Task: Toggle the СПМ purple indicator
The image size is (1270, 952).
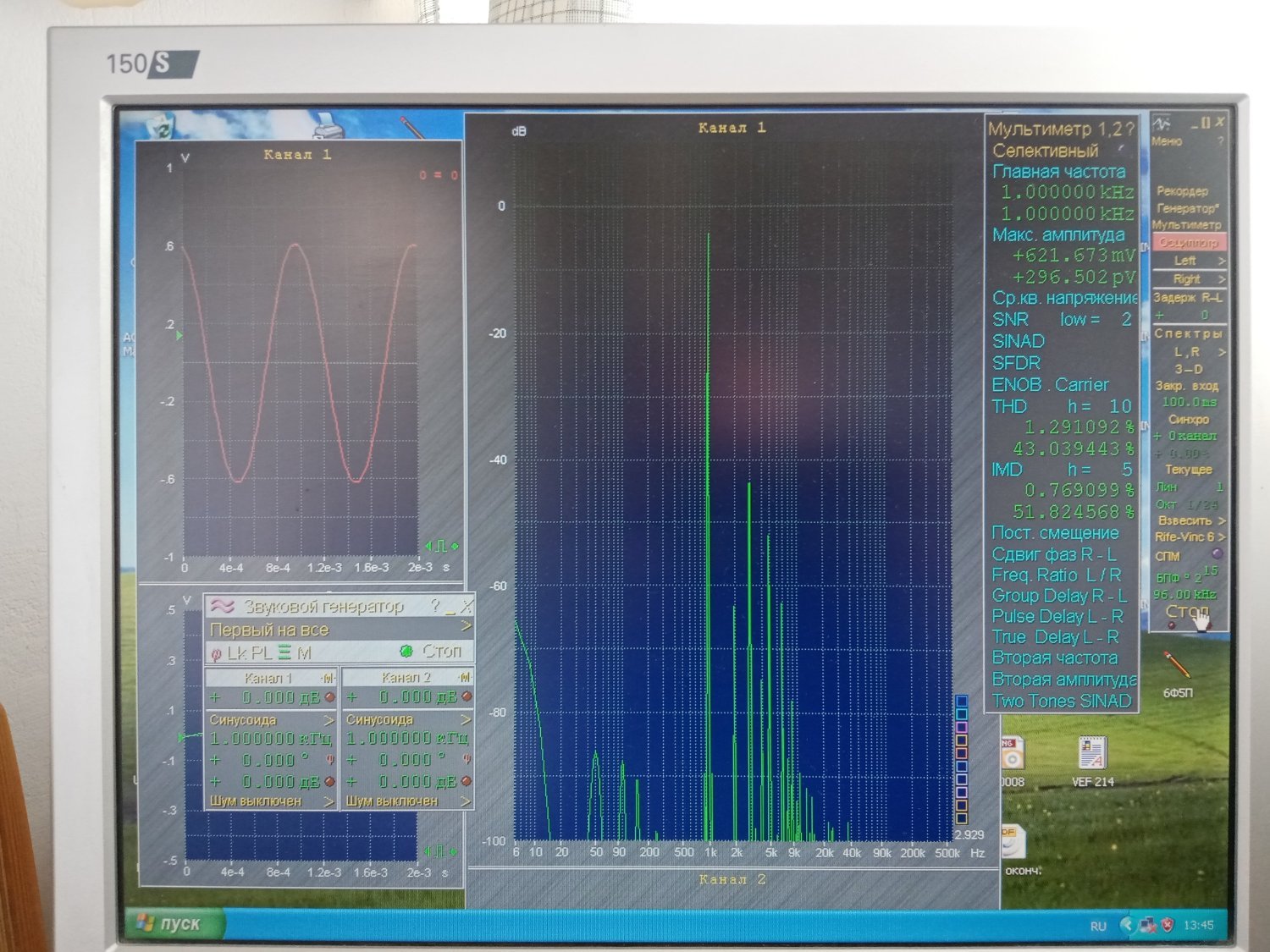Action: click(1217, 554)
